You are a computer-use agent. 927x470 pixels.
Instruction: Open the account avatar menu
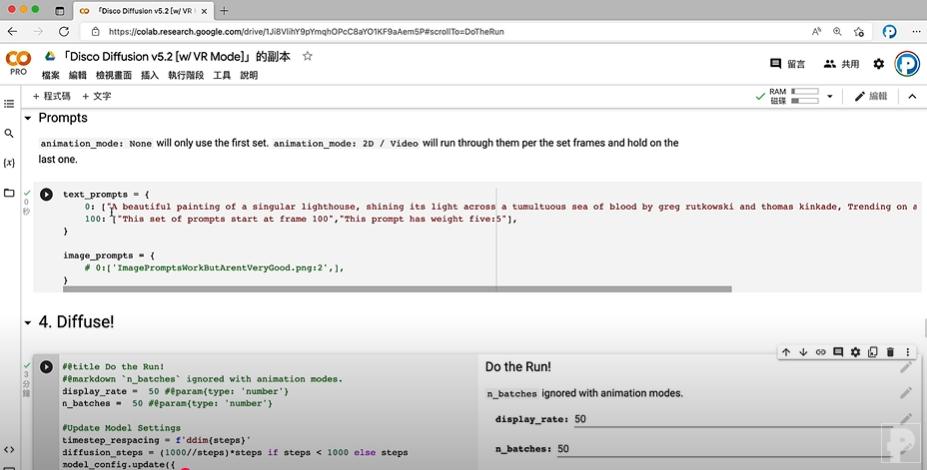coord(907,64)
